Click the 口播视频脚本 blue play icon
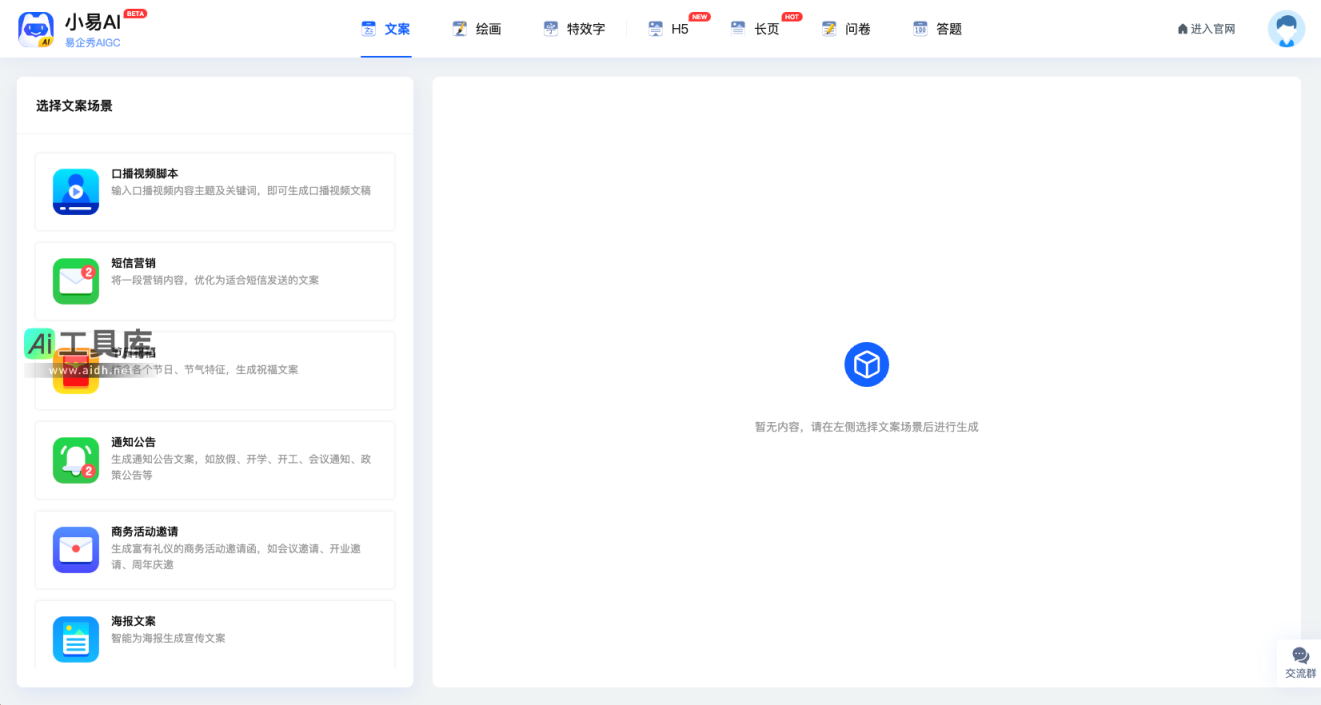This screenshot has height=705, width=1321. point(75,190)
